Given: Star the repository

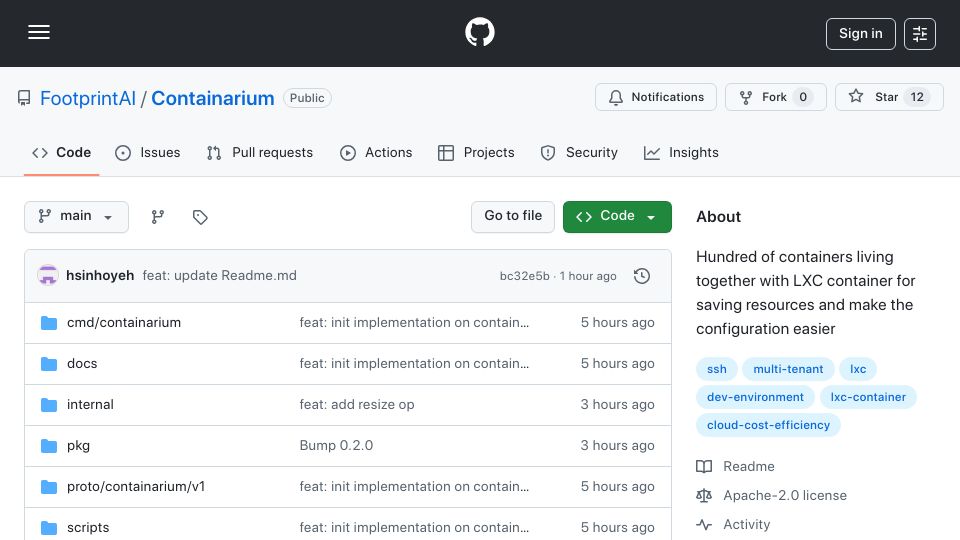Looking at the screenshot, I should [x=889, y=97].
